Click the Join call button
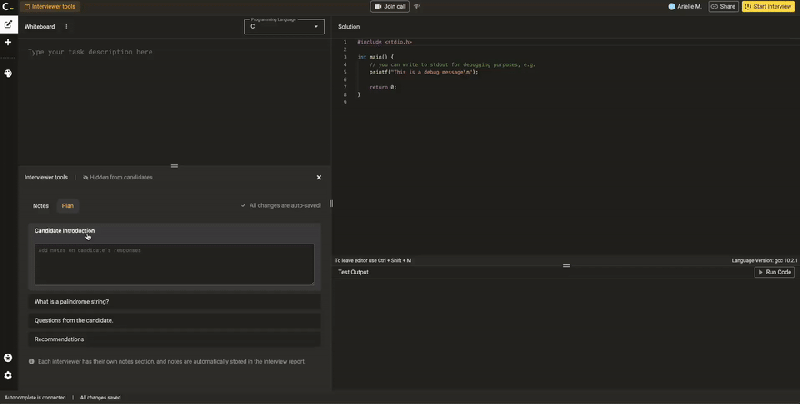Screen dimensions: 800x404 pos(390,7)
